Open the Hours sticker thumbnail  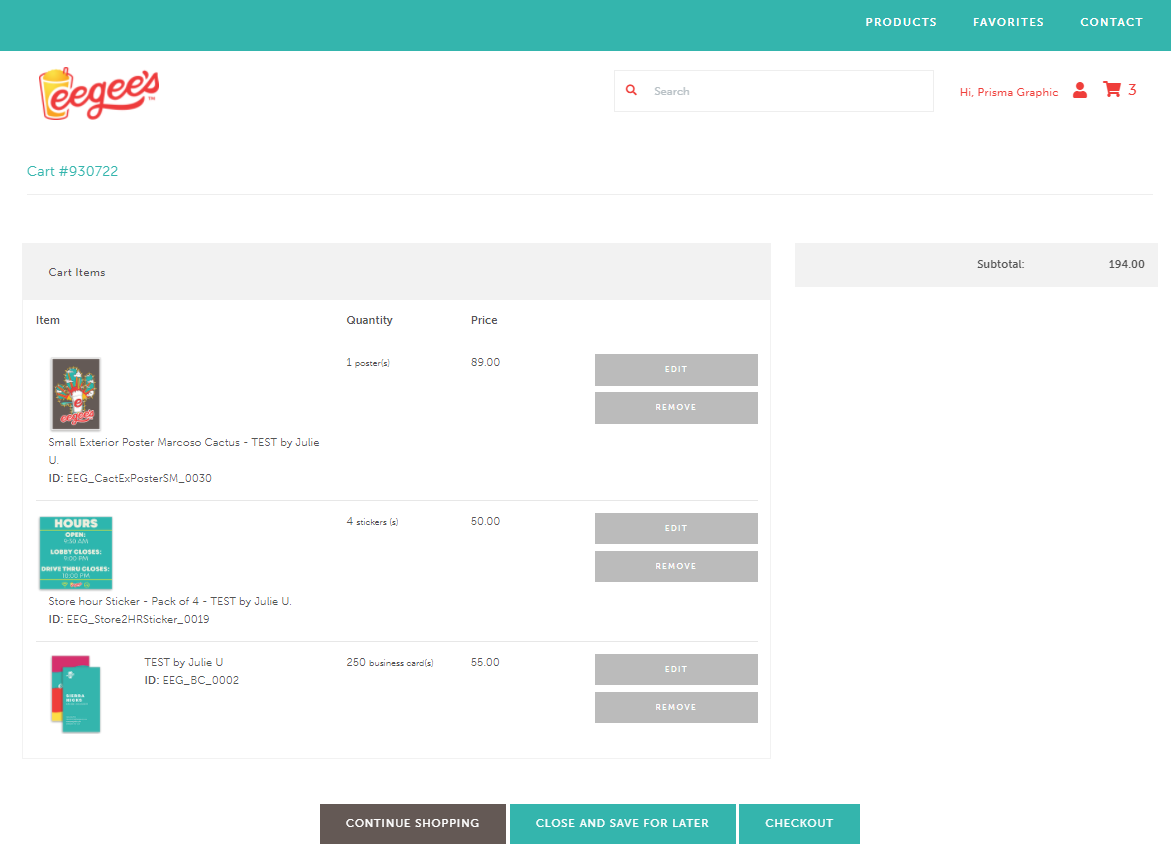tap(75, 553)
